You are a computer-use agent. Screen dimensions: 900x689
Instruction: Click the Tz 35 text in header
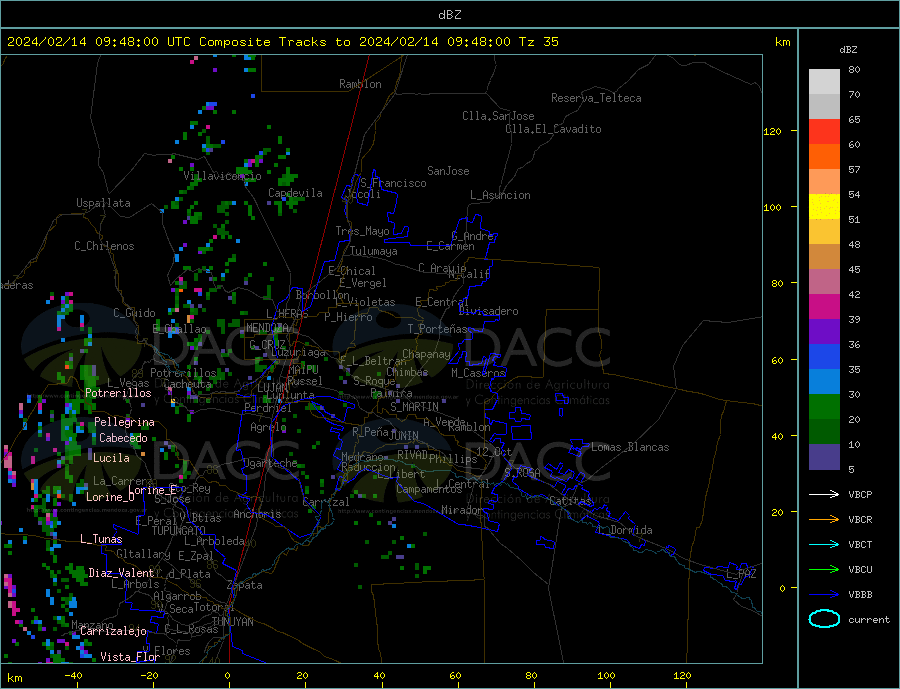click(x=538, y=42)
